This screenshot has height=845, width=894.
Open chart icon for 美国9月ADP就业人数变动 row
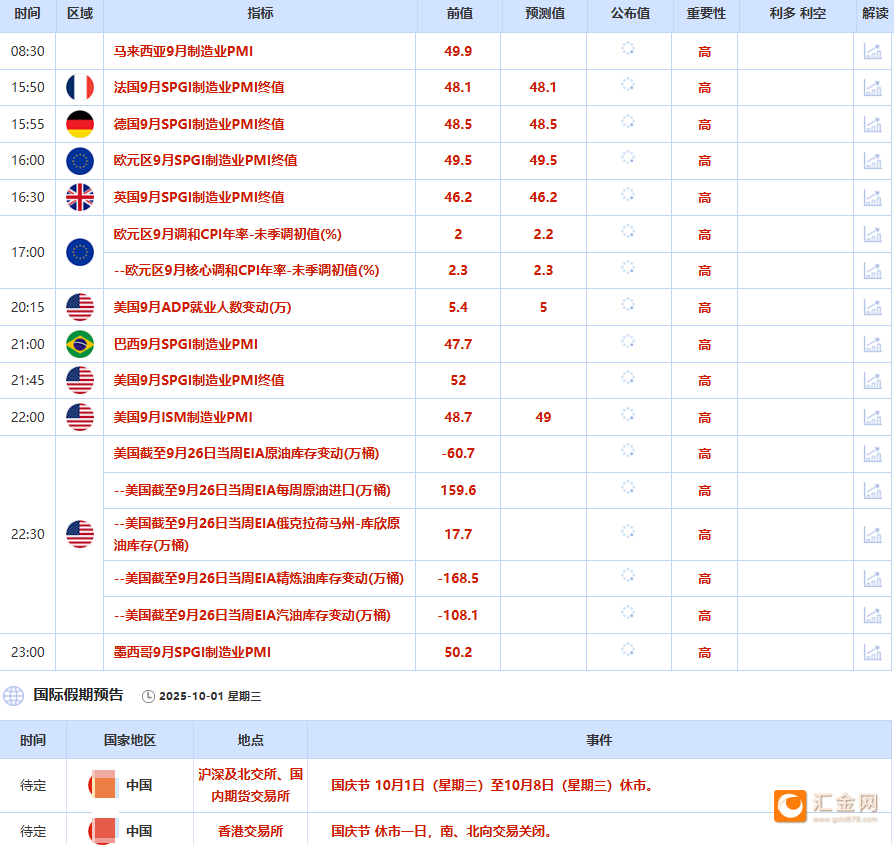pyautogui.click(x=872, y=308)
